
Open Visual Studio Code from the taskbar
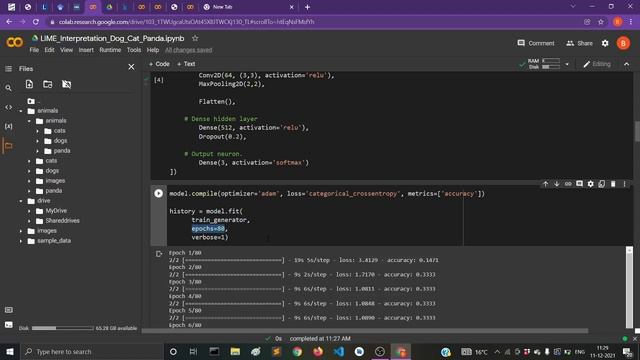click(x=339, y=351)
